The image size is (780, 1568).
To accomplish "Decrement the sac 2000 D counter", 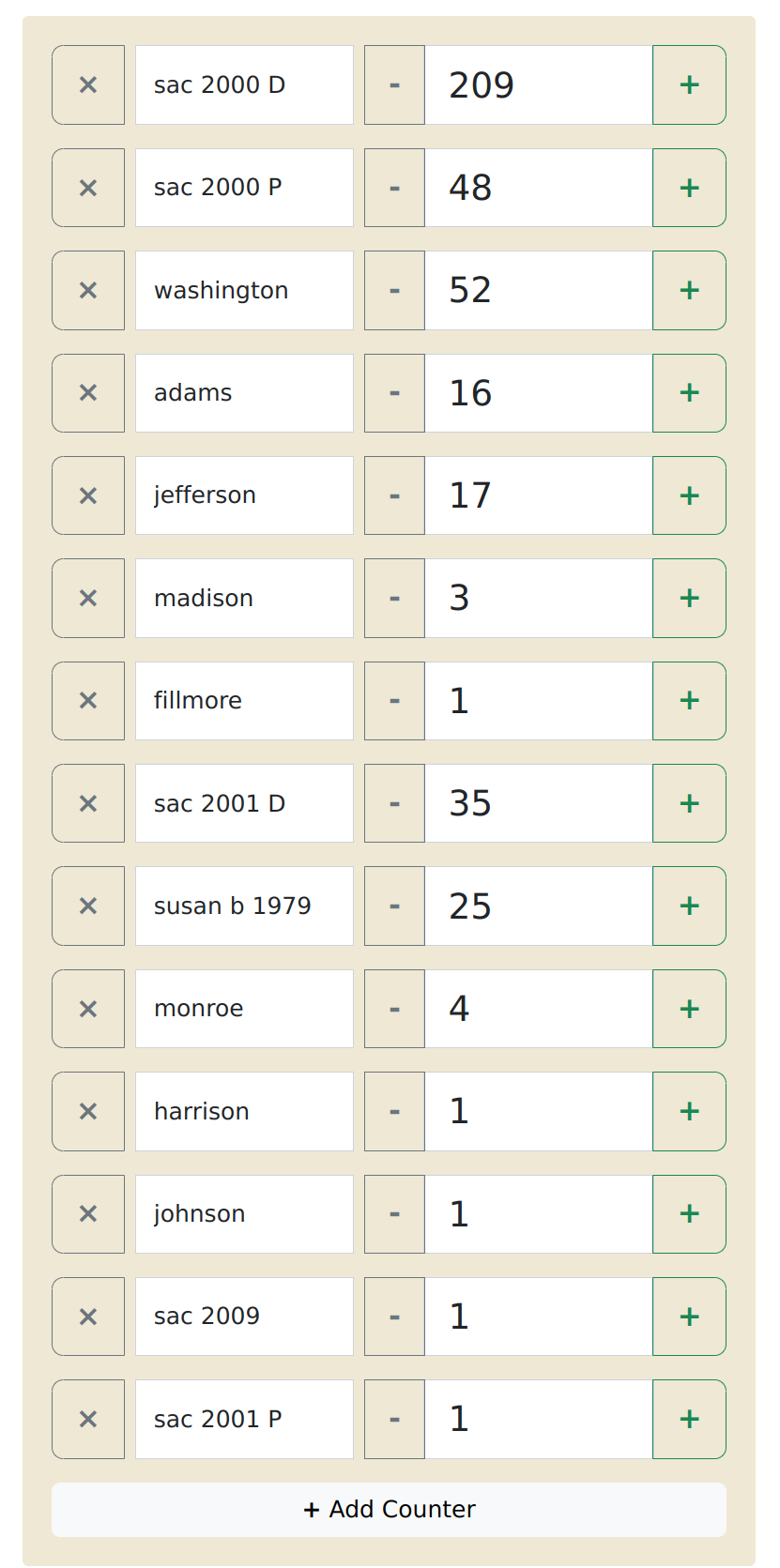I will coord(394,84).
